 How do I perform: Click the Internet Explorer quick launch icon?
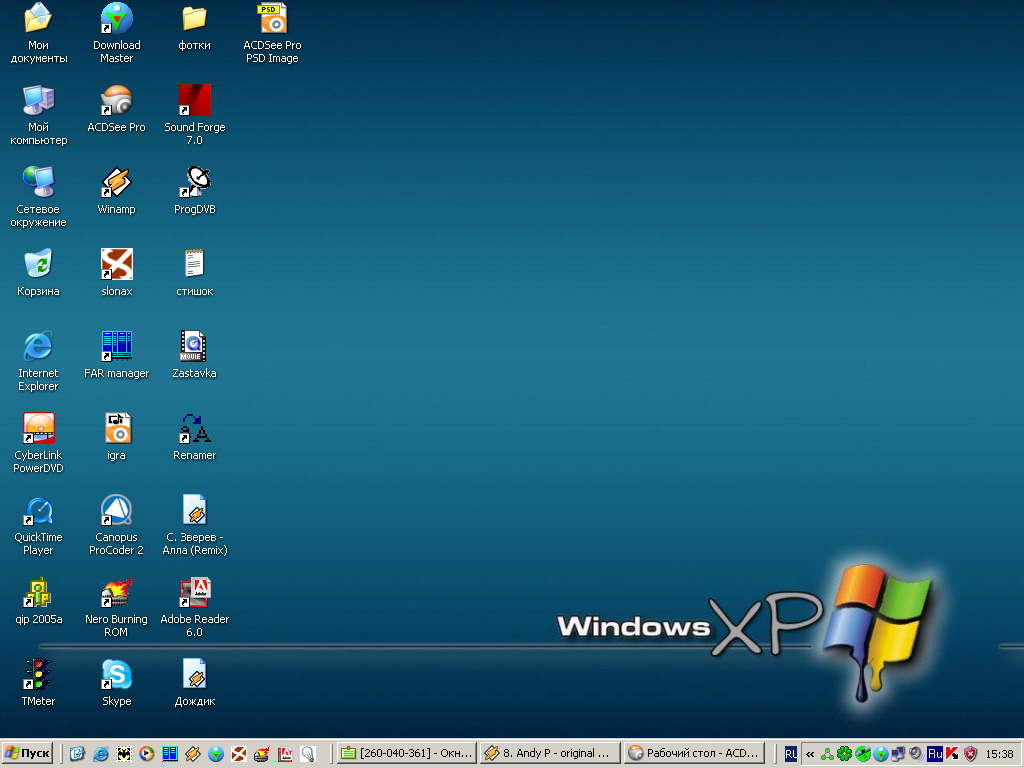[x=100, y=754]
